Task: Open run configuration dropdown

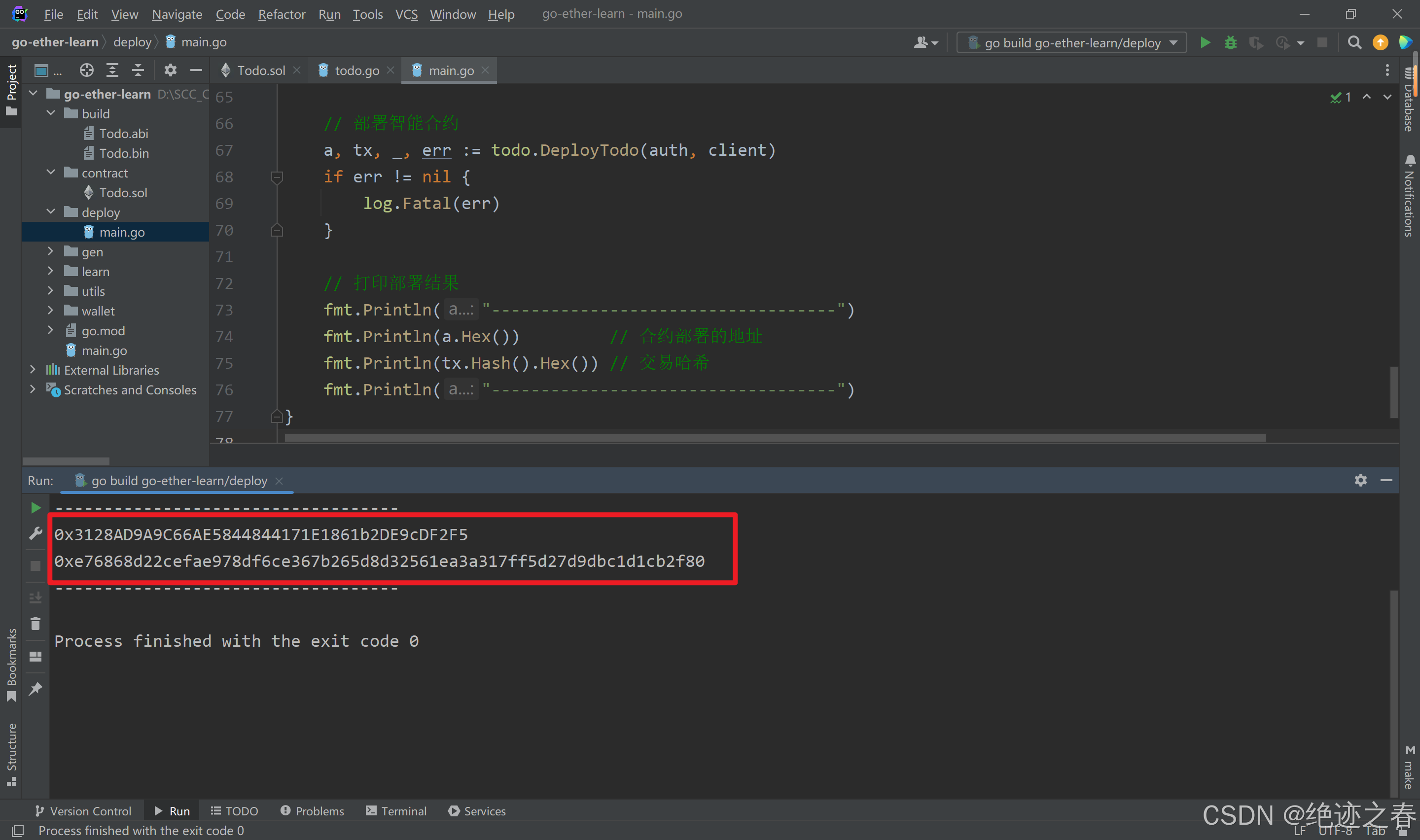Action: [x=1071, y=42]
